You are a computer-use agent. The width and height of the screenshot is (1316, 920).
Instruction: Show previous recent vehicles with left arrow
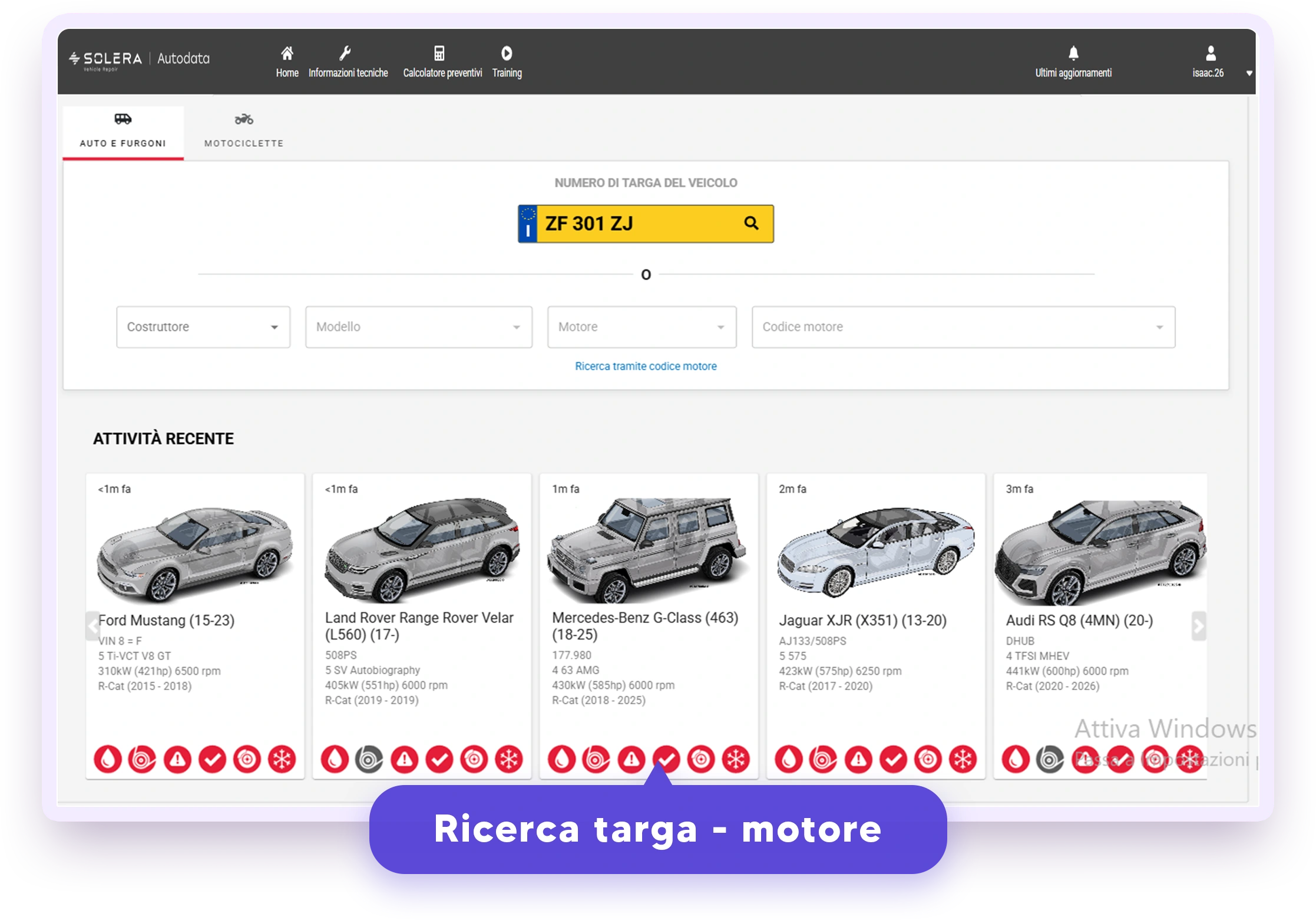(x=93, y=626)
